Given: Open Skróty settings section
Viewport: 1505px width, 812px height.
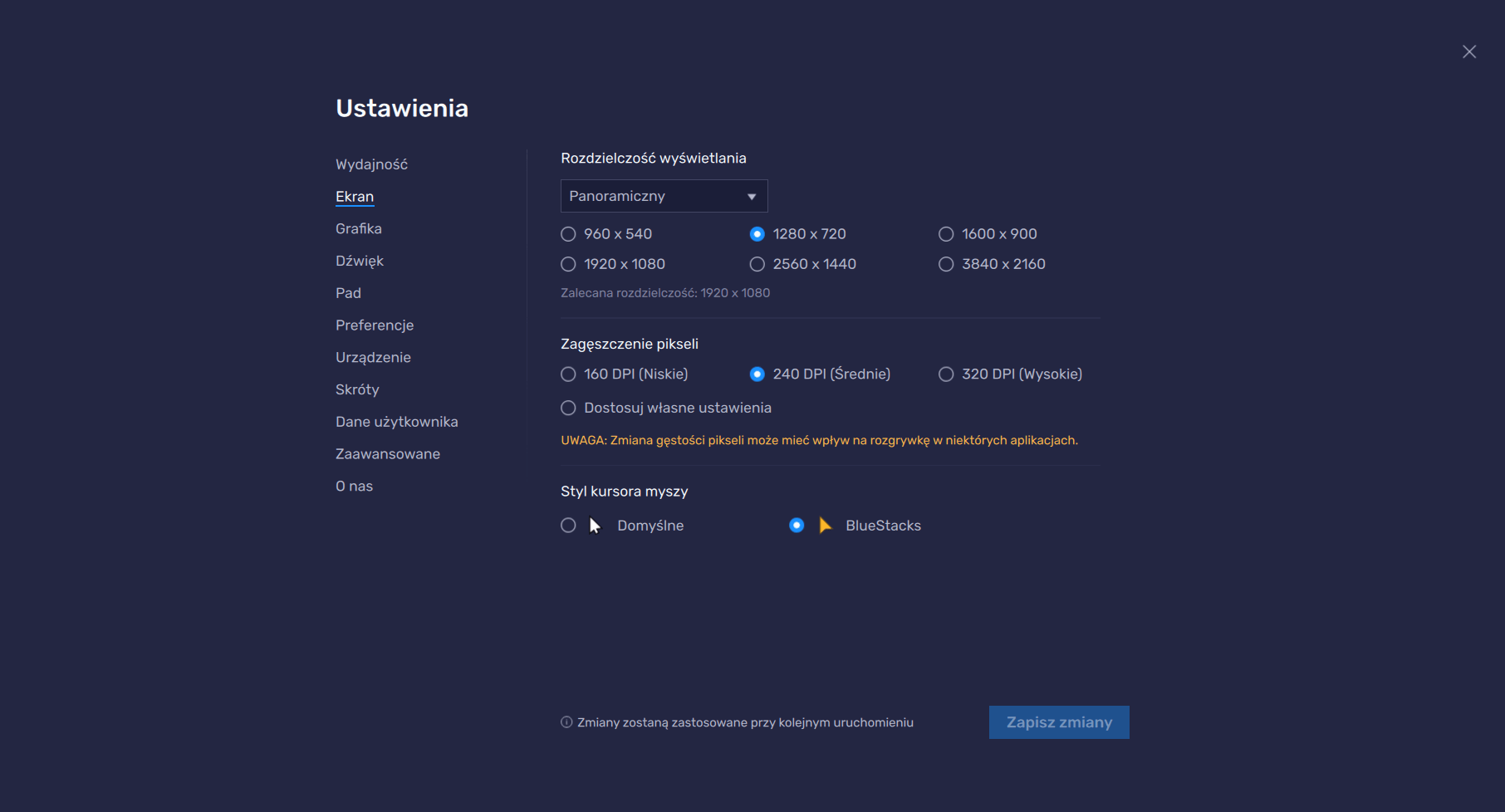Looking at the screenshot, I should pyautogui.click(x=357, y=389).
